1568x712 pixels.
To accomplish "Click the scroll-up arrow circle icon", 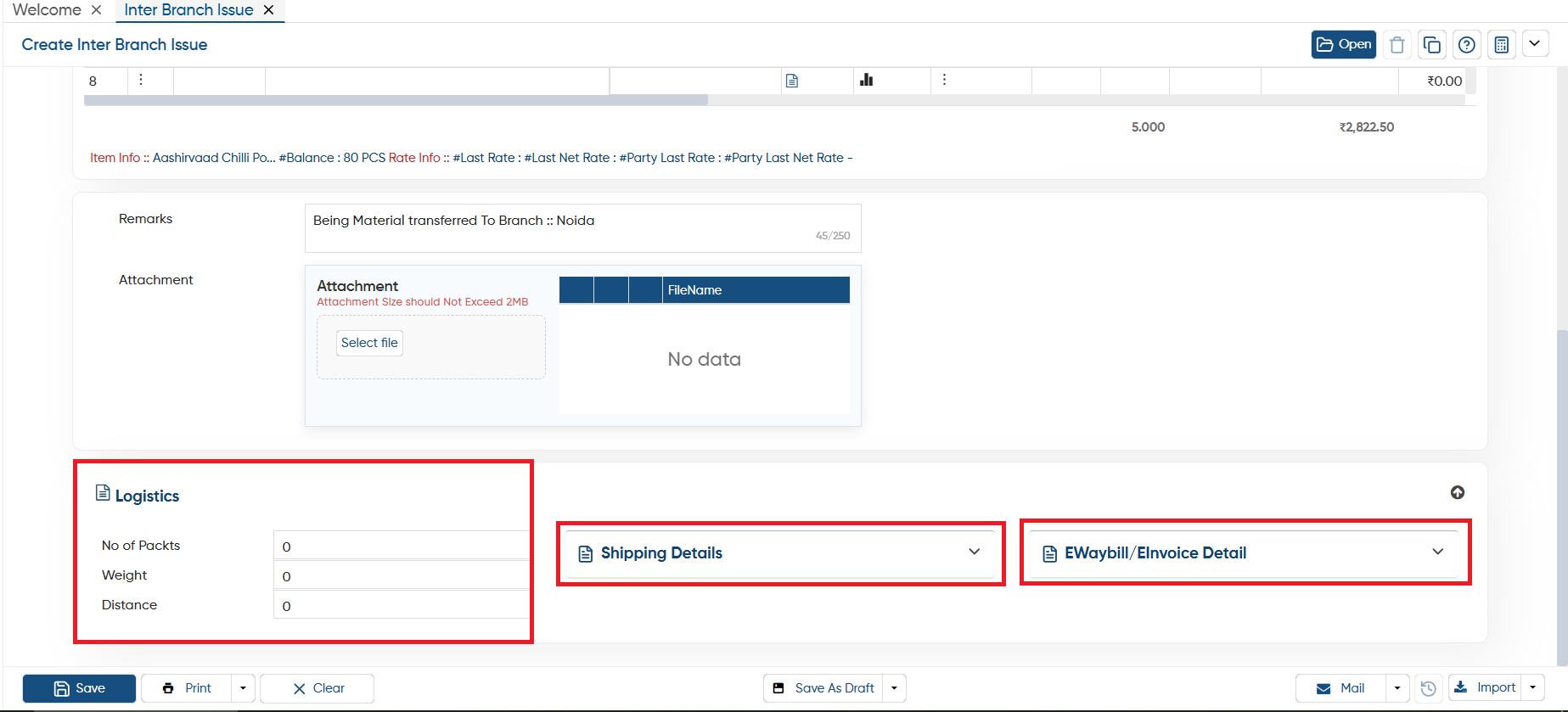I will click(1458, 492).
